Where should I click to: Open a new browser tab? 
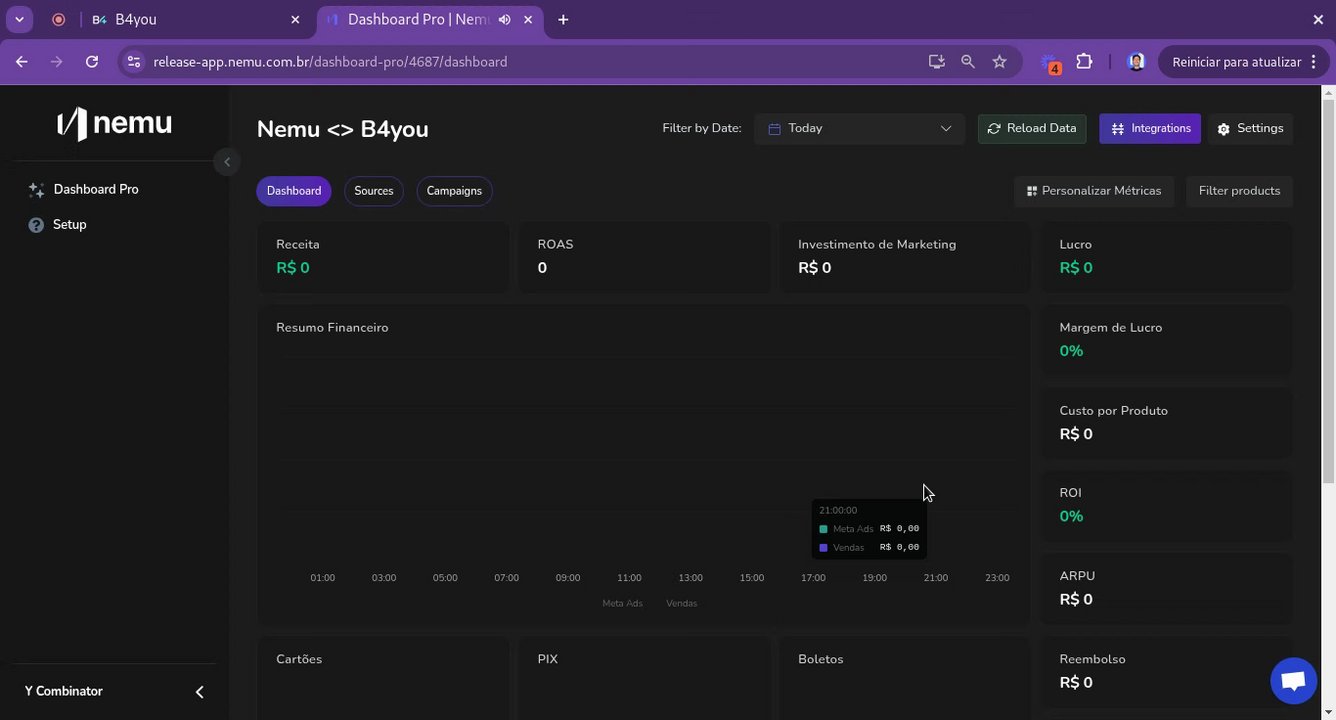(563, 19)
